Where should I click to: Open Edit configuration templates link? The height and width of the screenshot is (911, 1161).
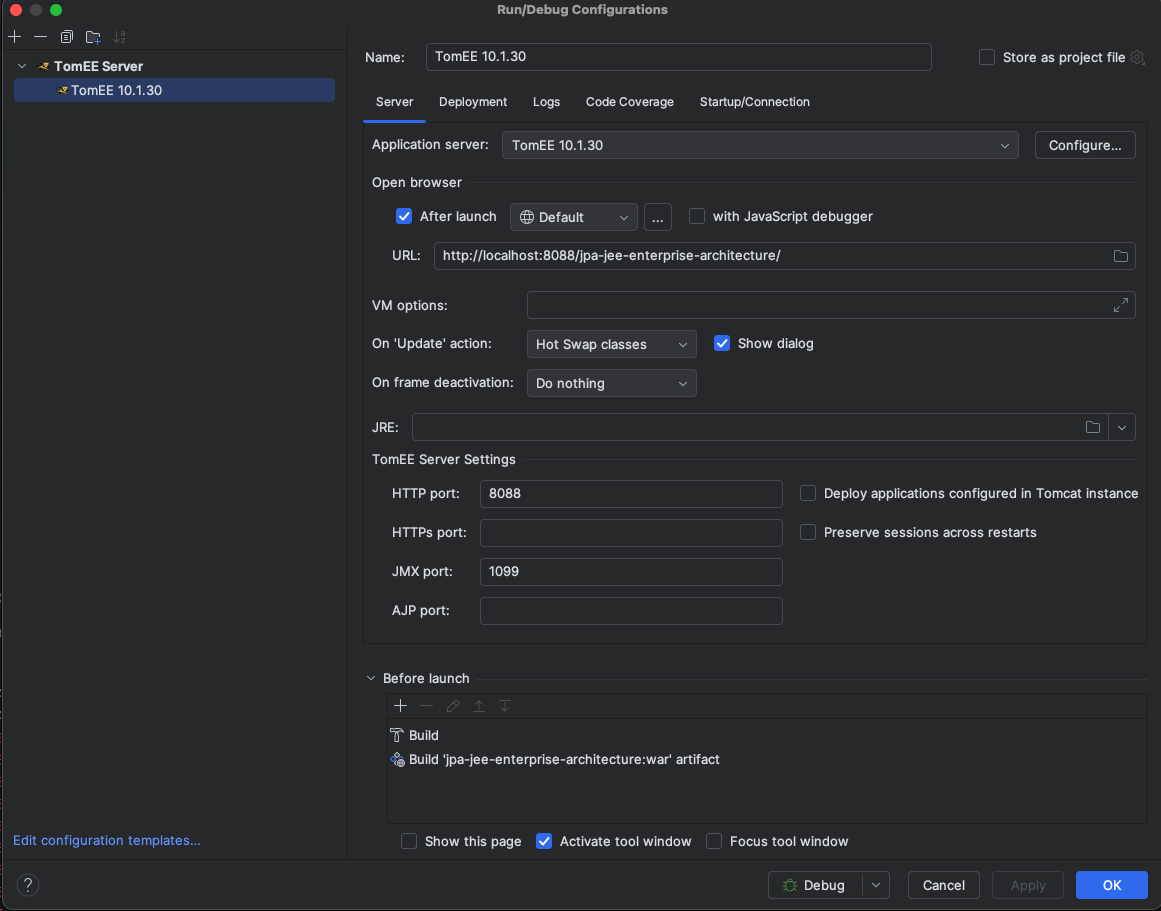point(107,841)
